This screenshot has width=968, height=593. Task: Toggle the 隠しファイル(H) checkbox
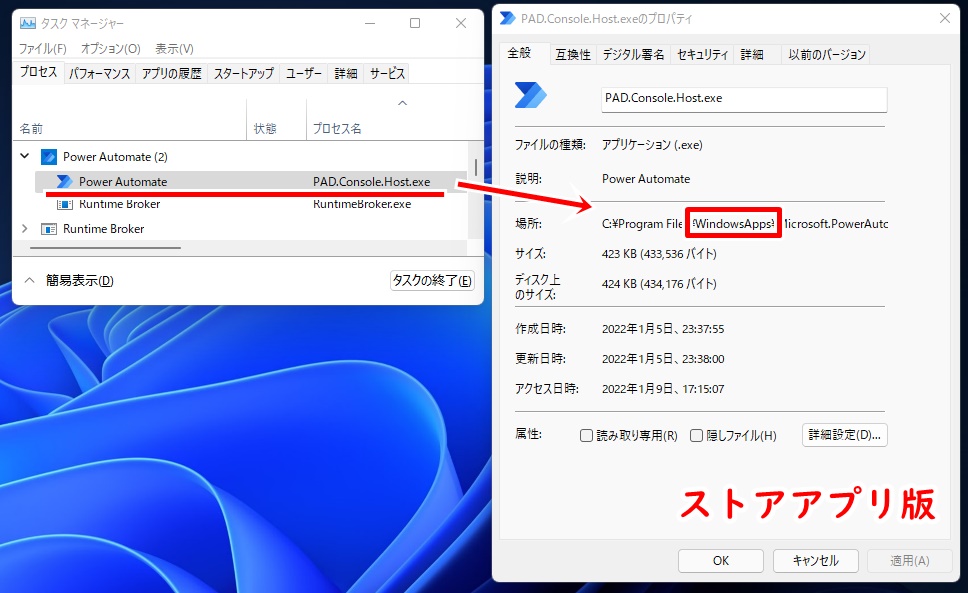point(696,436)
